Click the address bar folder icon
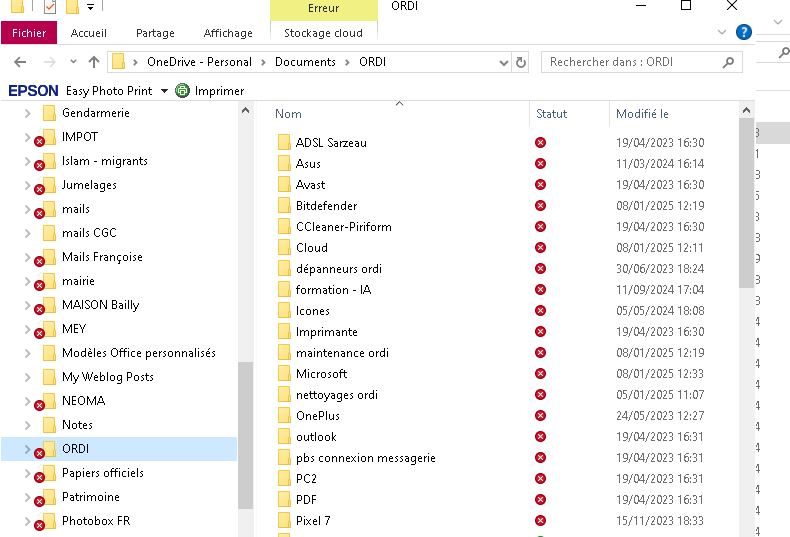The image size is (790, 537). (118, 62)
